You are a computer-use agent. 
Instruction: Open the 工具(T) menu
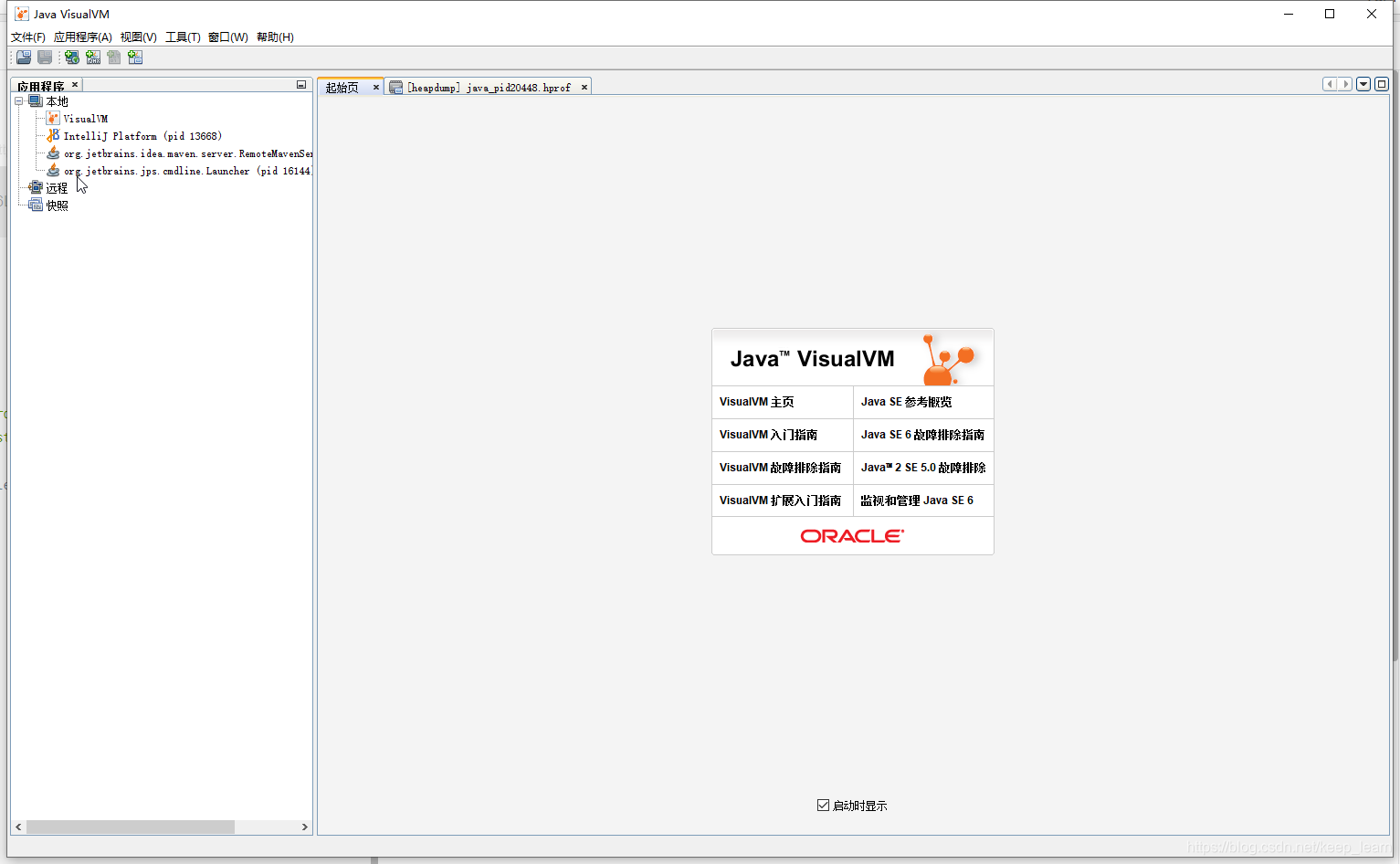183,37
